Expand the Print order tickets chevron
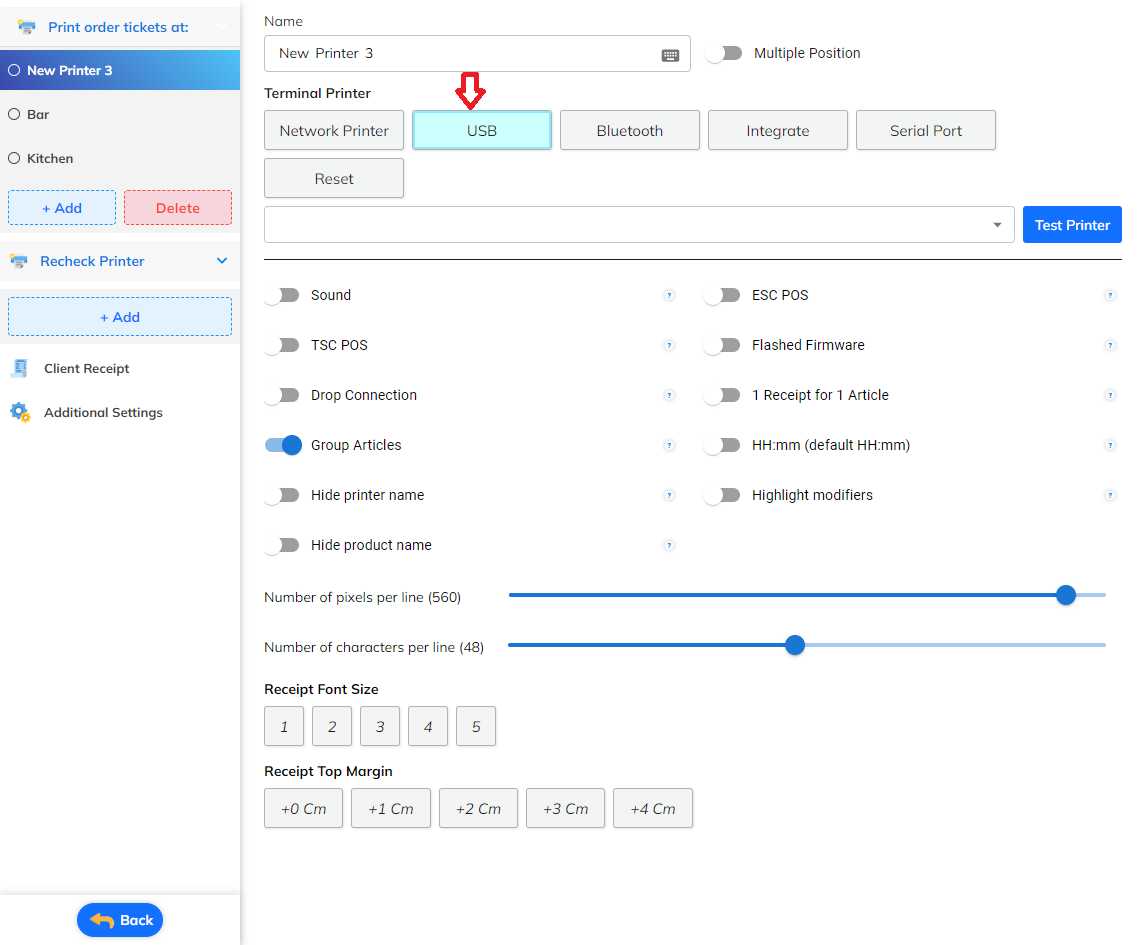 [222, 27]
